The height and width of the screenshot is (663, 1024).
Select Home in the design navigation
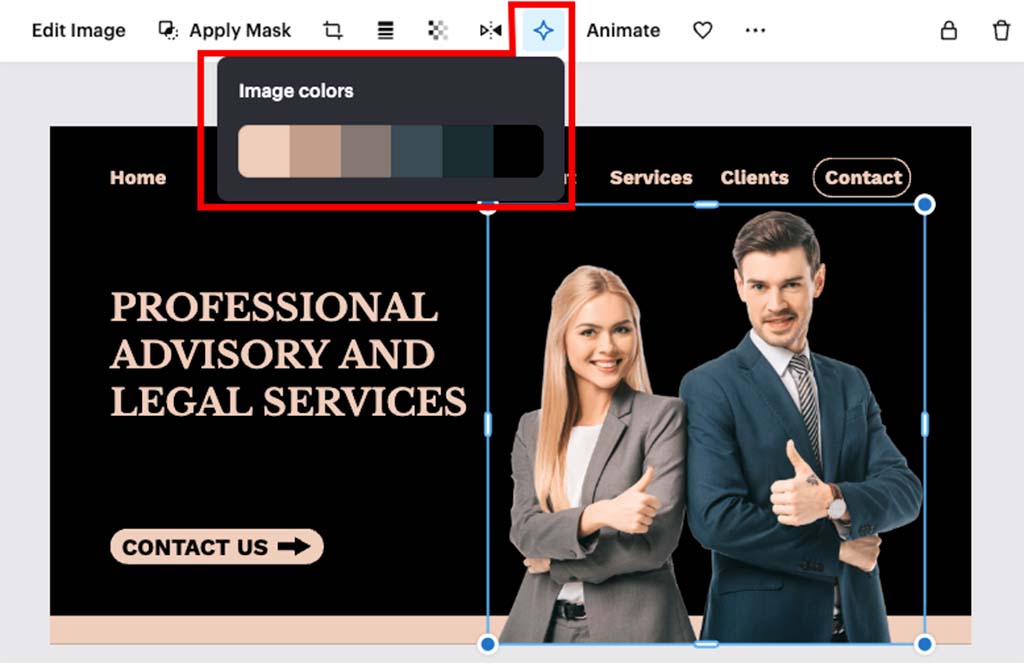click(x=137, y=177)
